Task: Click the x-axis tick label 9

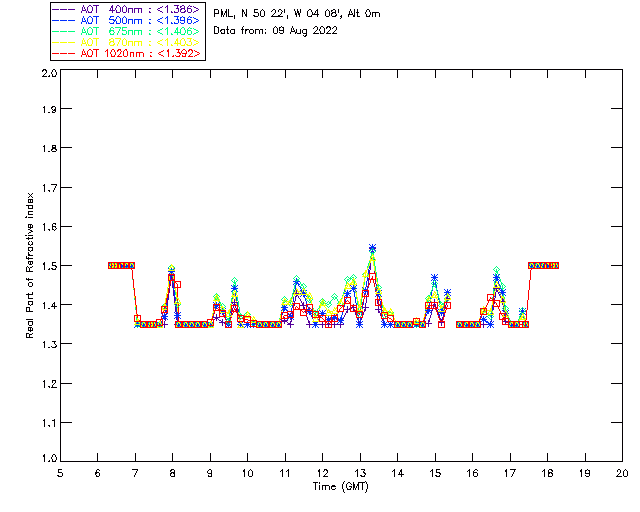Action: [210, 473]
